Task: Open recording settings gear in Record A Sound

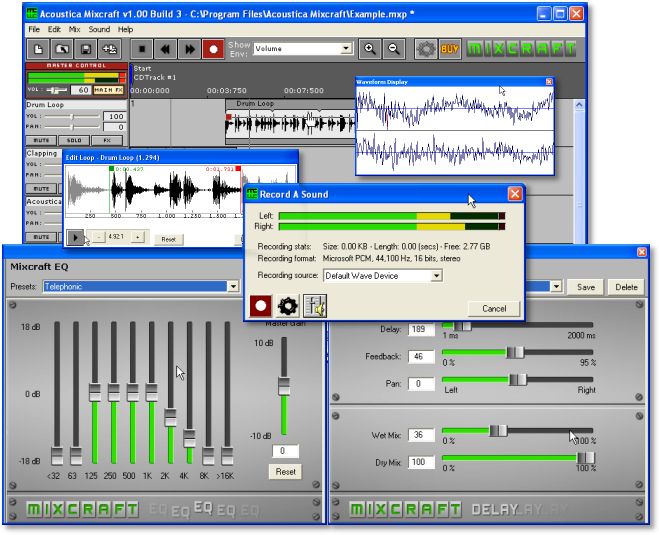Action: point(288,306)
